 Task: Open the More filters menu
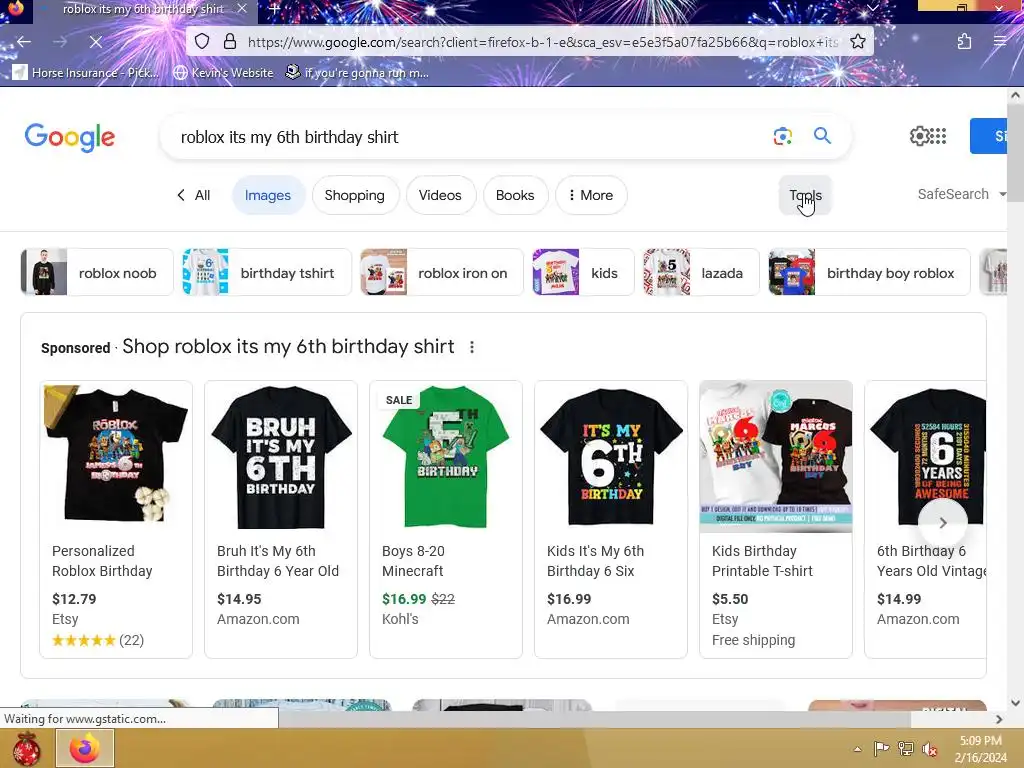[591, 195]
